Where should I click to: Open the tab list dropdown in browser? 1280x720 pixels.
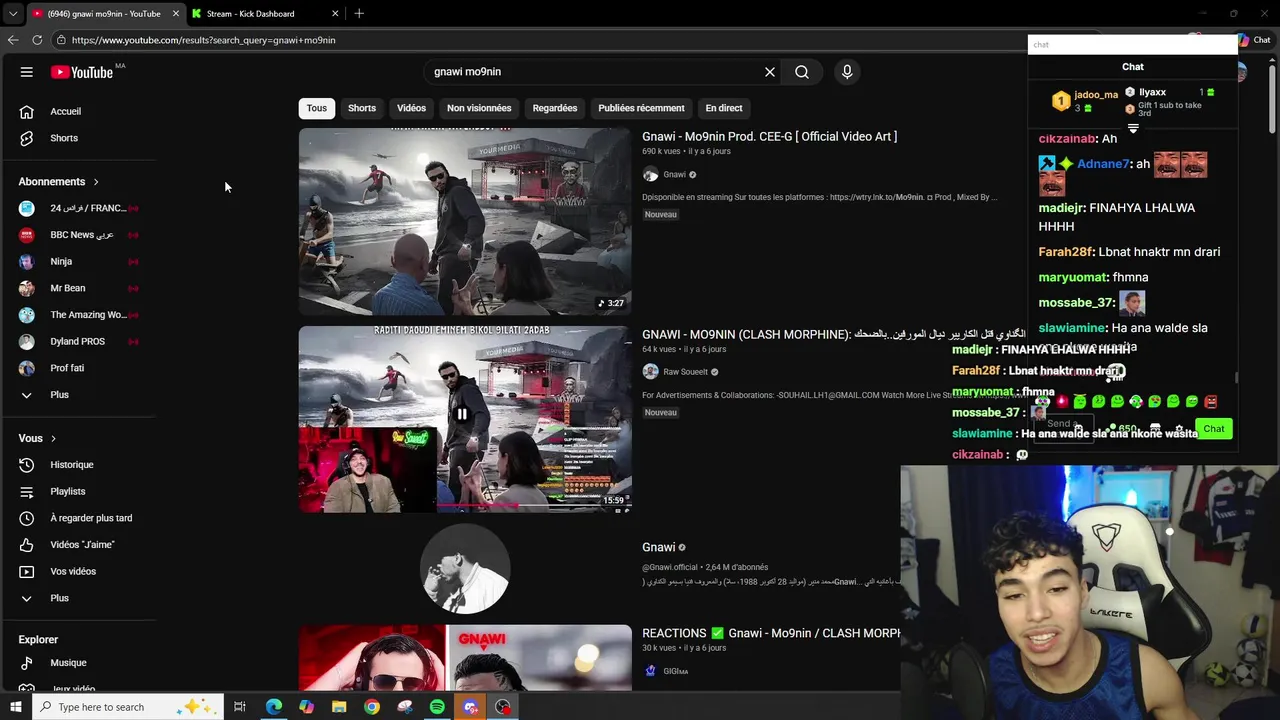[12, 13]
